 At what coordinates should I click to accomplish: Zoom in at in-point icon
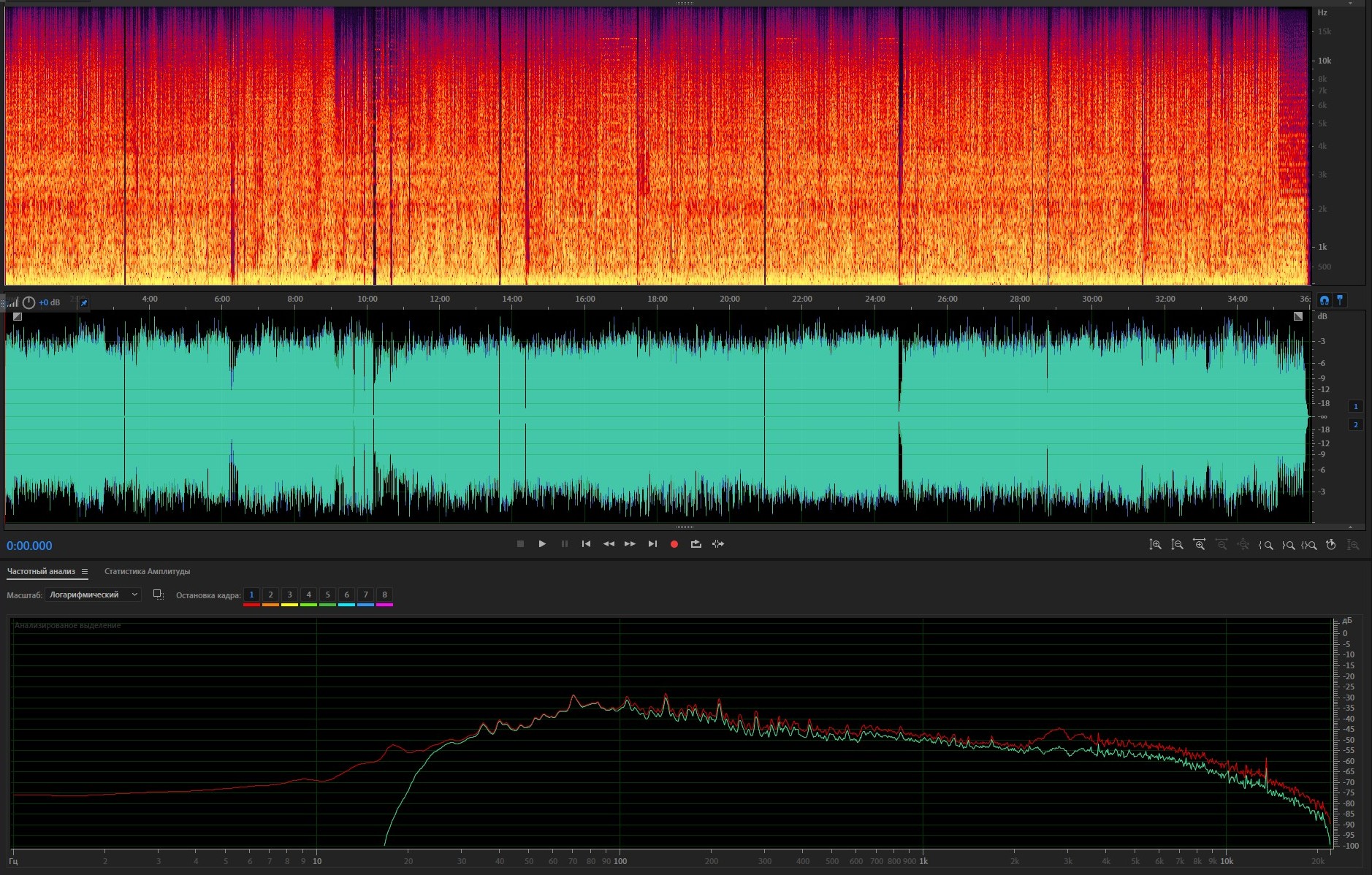1266,545
